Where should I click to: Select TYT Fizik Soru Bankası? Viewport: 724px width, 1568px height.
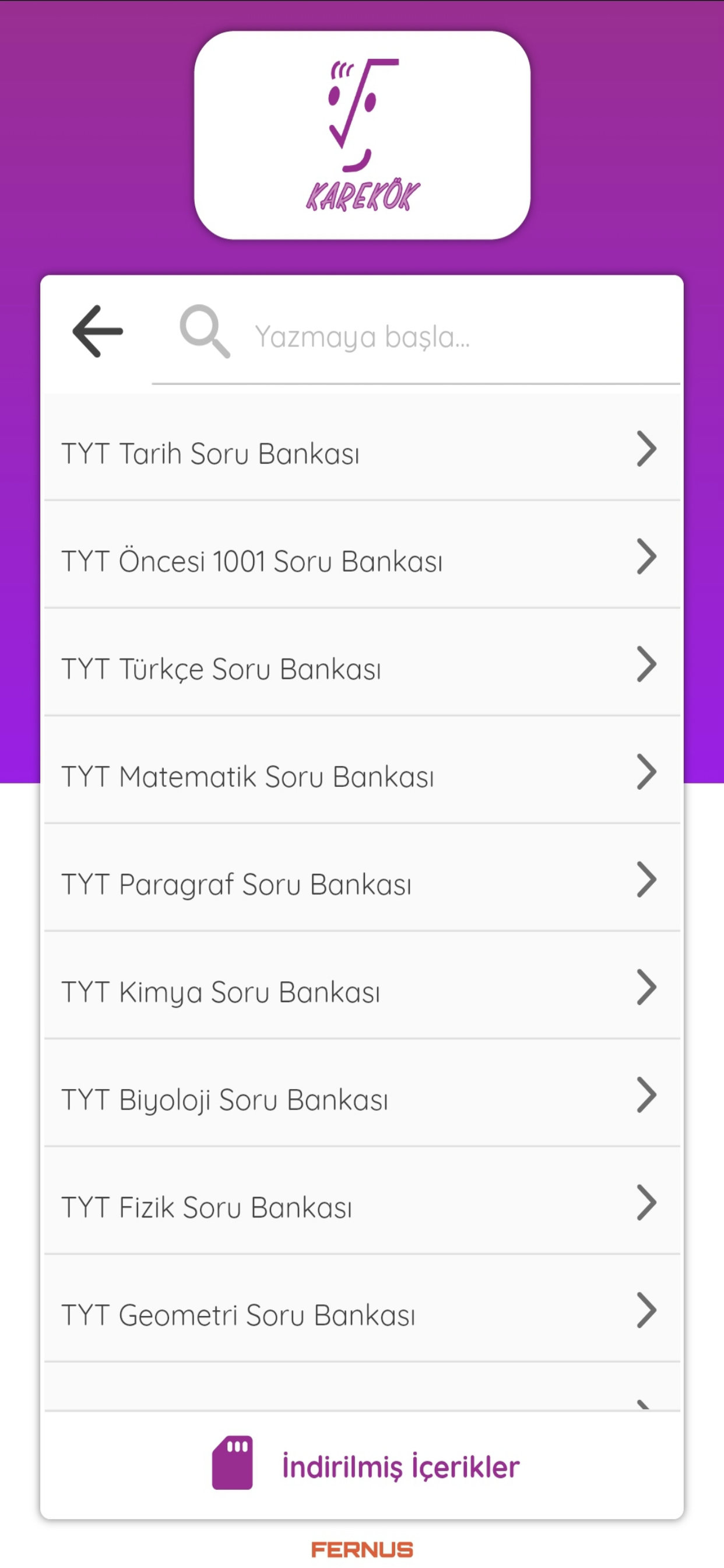point(207,1207)
